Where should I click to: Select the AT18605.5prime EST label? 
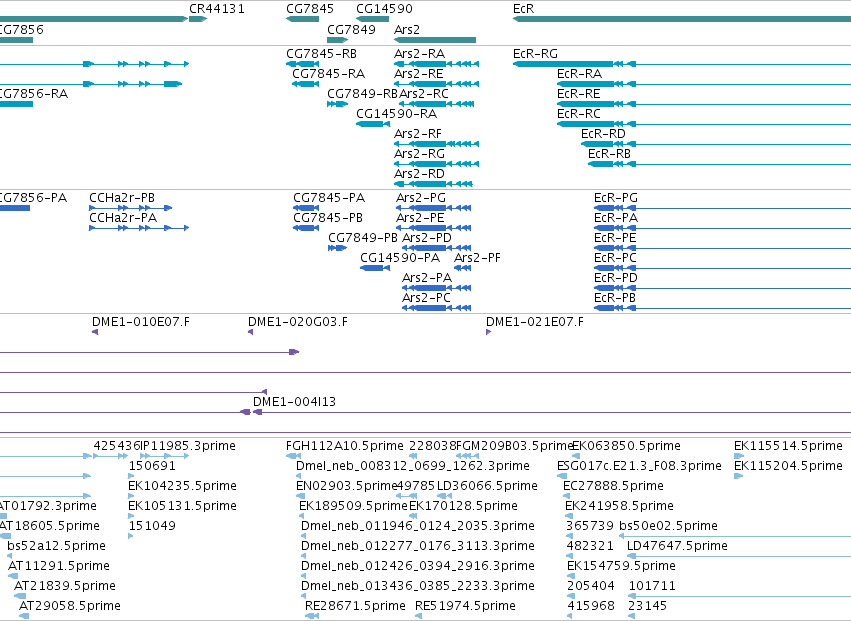coord(50,527)
